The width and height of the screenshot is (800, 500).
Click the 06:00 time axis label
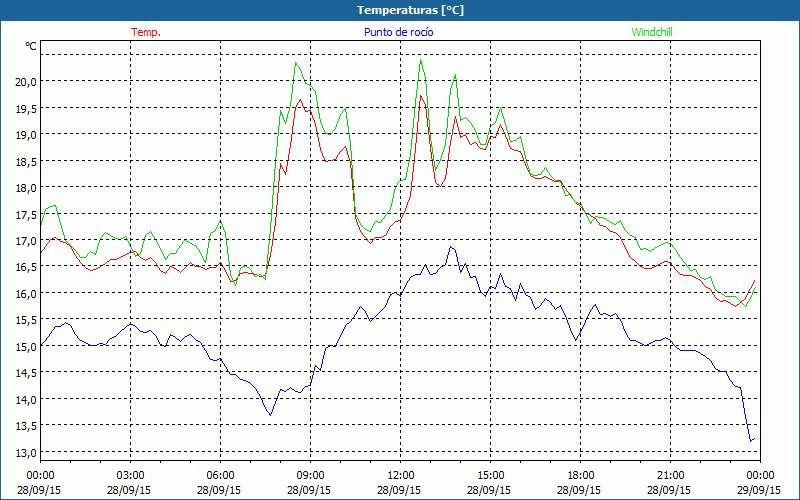pos(220,476)
